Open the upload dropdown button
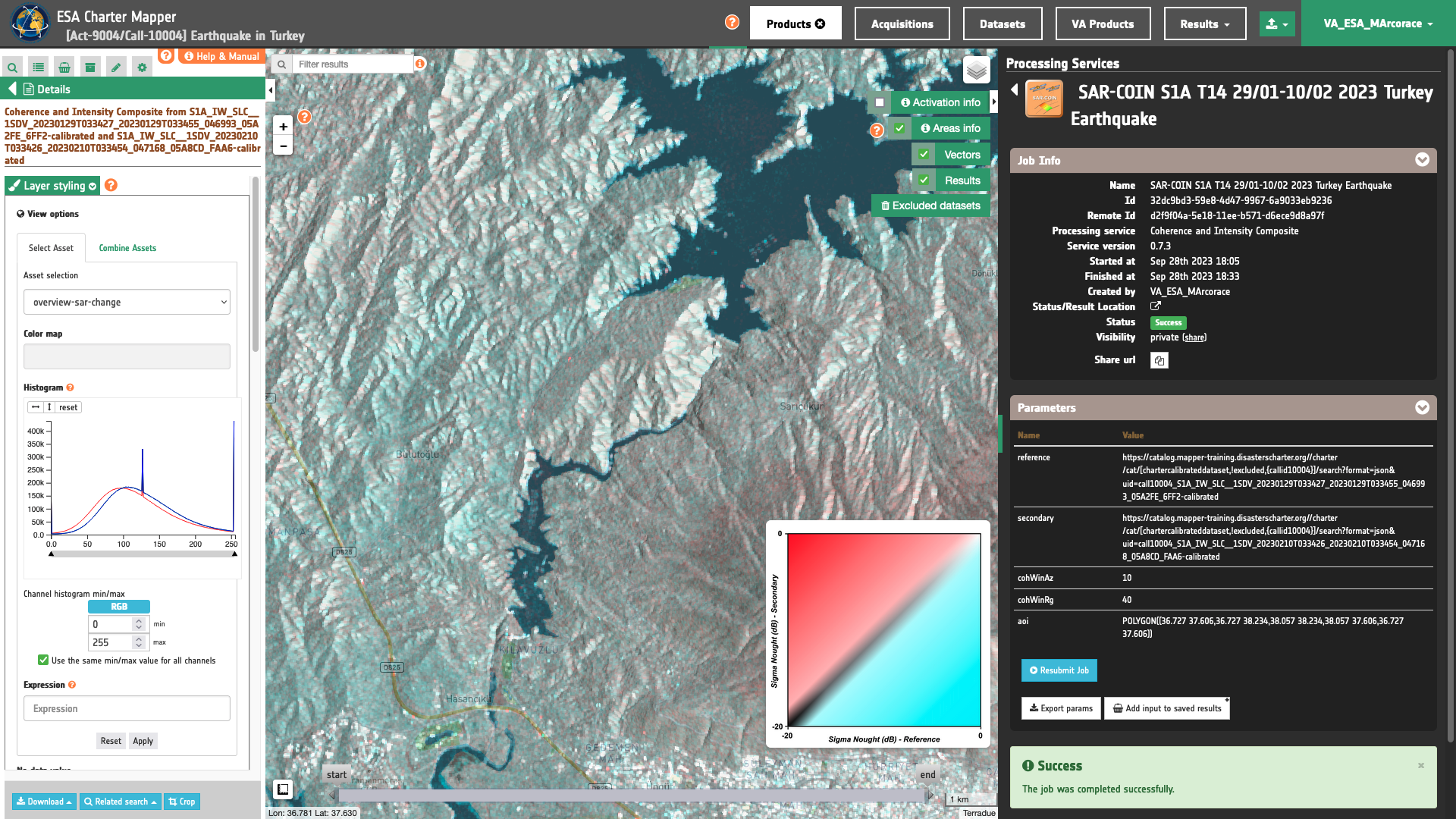 pos(1277,24)
